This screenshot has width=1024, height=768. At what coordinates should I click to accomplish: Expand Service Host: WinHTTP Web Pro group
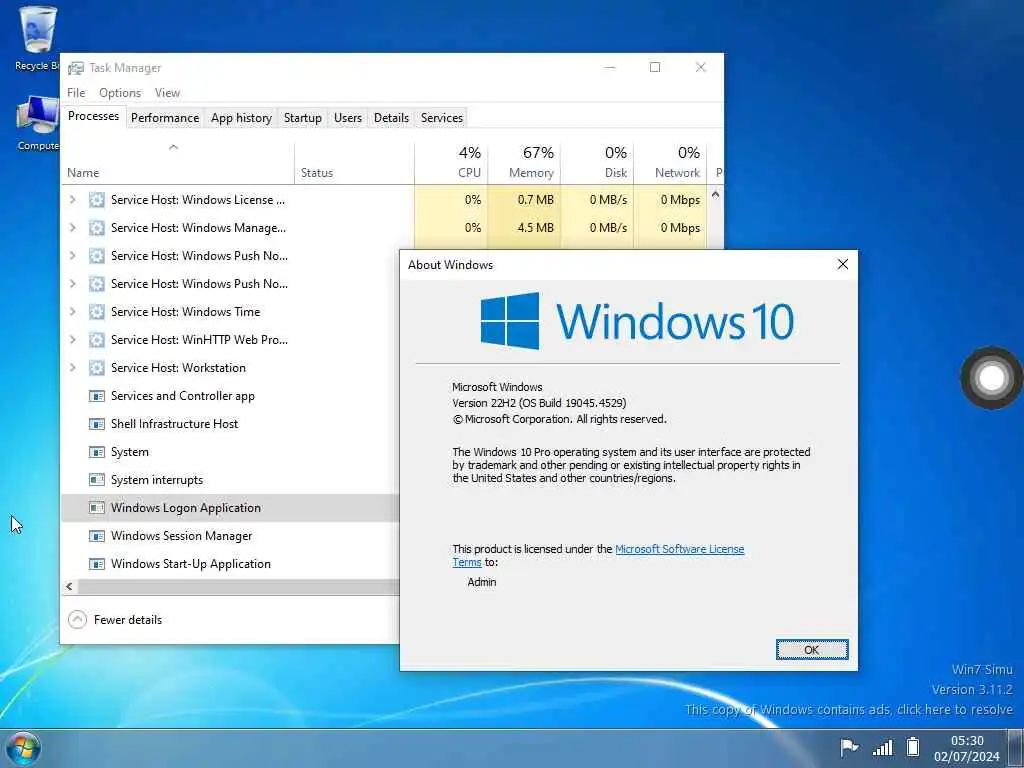[x=72, y=340]
